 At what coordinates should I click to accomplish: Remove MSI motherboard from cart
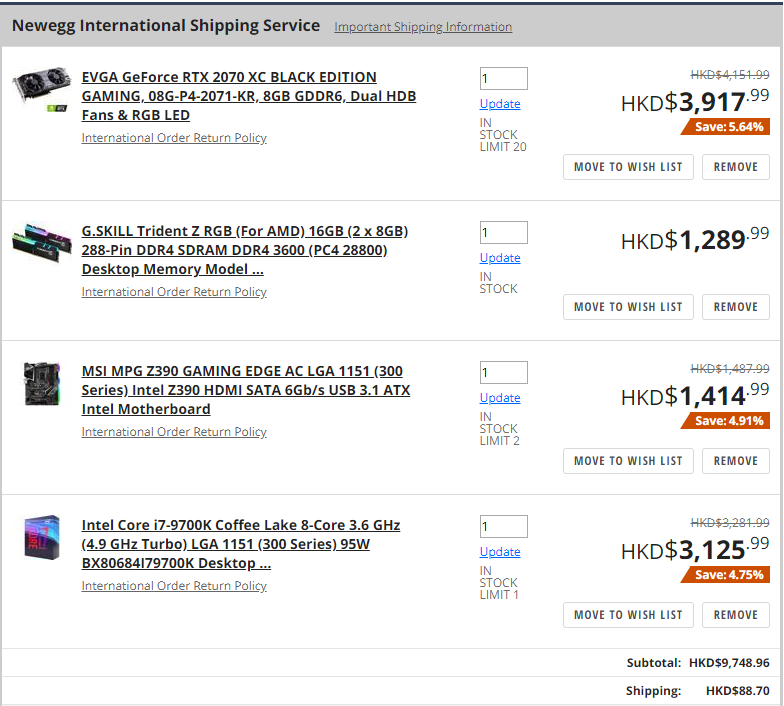pos(736,461)
